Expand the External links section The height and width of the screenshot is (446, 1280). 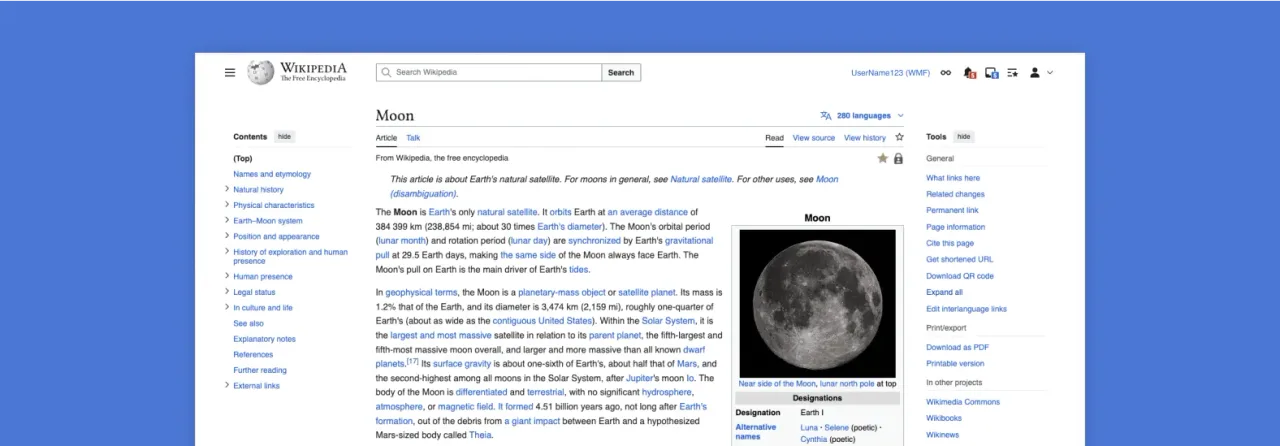coord(227,385)
